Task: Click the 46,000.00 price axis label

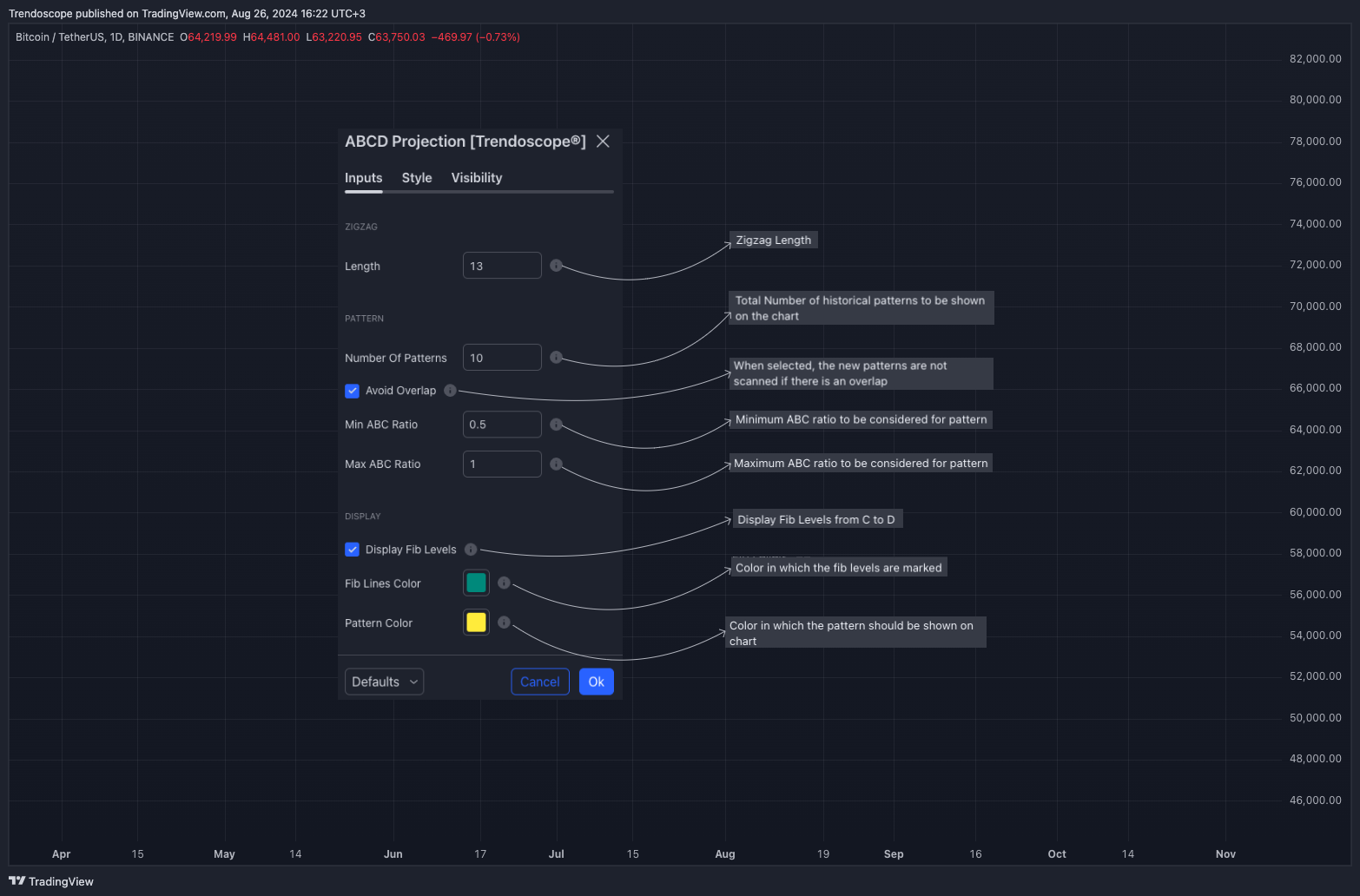Action: pyautogui.click(x=1316, y=800)
